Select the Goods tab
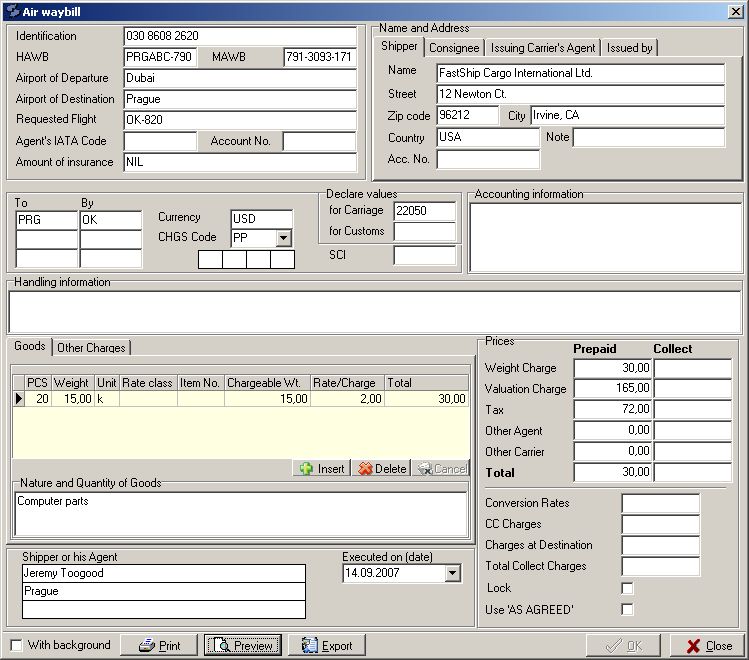 pos(30,346)
